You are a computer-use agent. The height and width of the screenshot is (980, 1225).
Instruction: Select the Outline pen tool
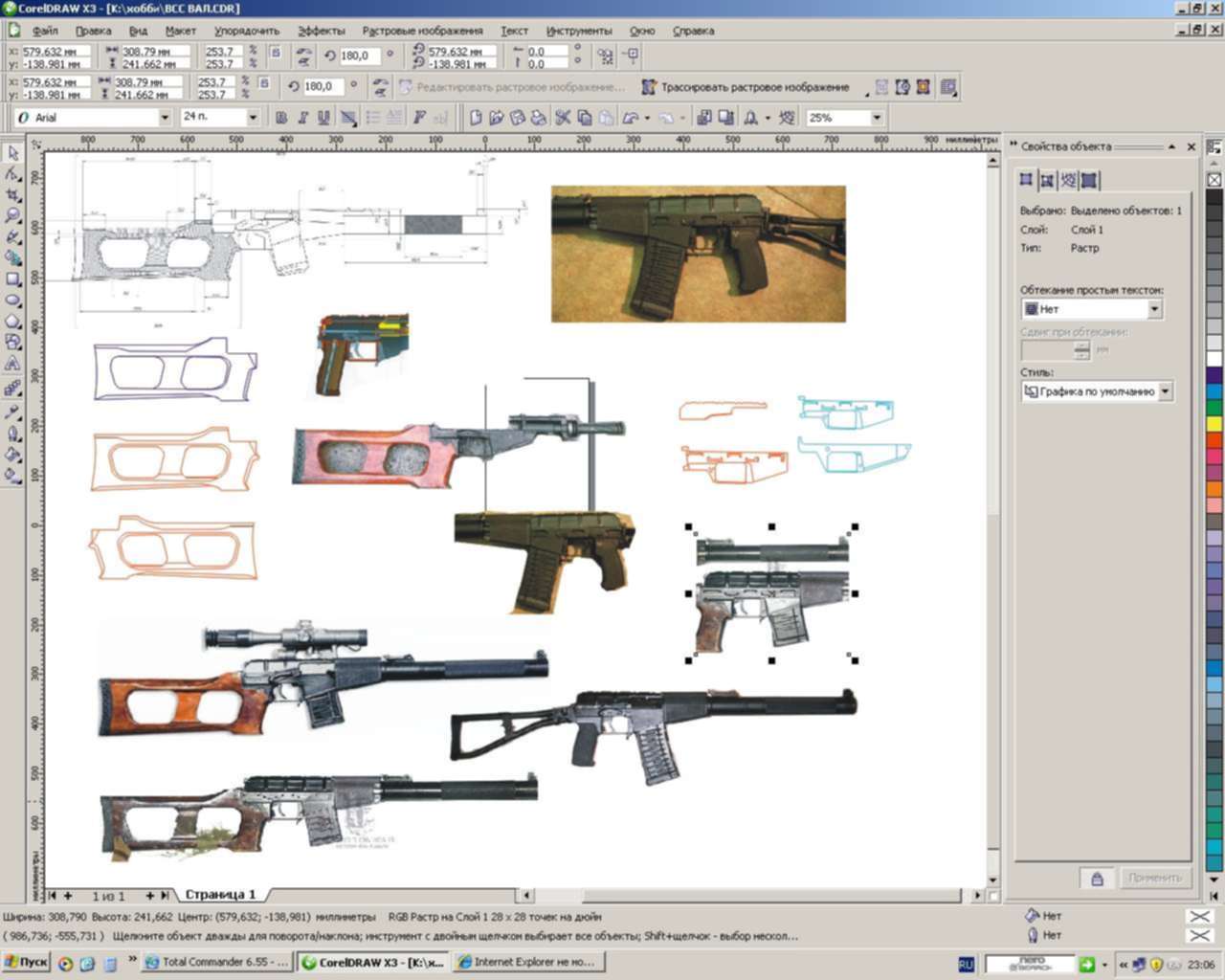click(x=12, y=433)
